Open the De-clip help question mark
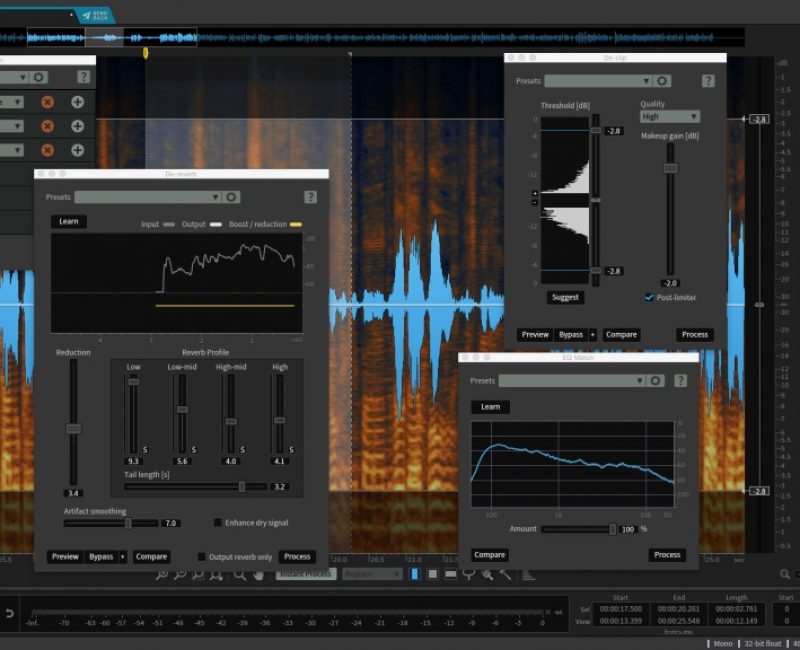Viewport: 800px width, 650px height. pos(708,81)
